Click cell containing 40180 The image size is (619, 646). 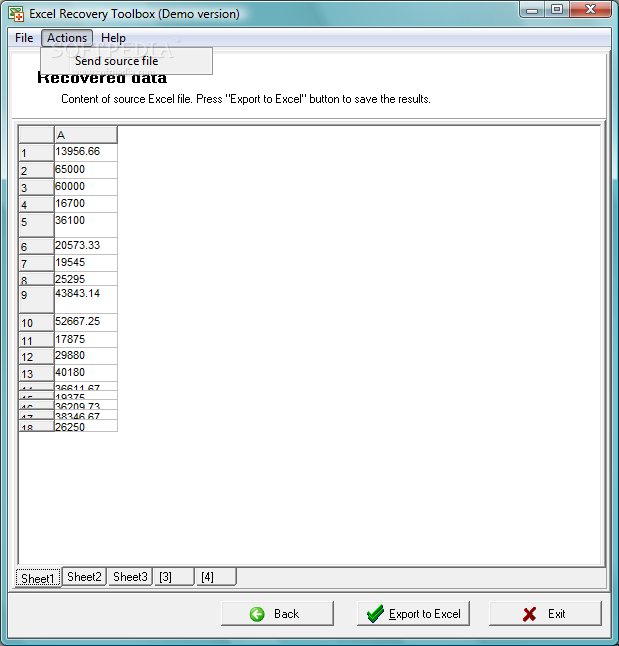pyautogui.click(x=86, y=373)
